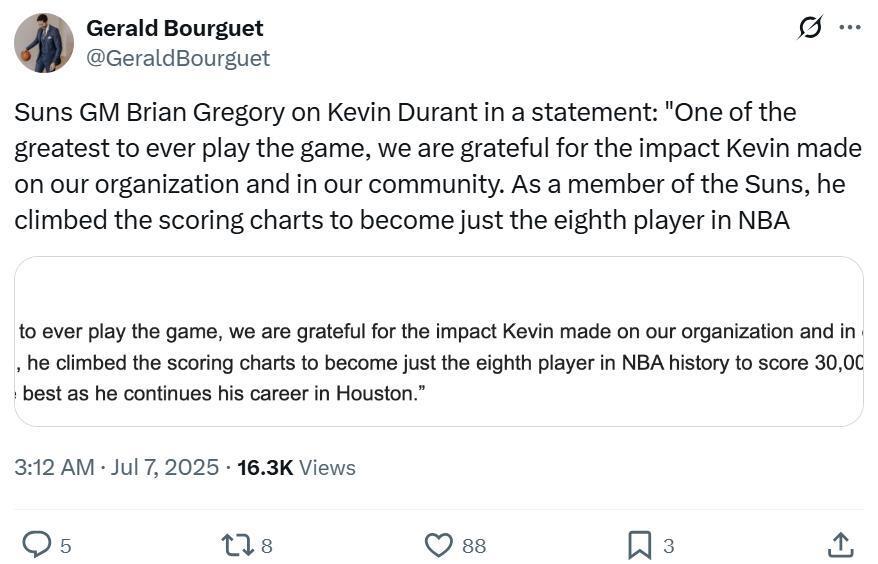
Task: Click the Gerald Bourguet display name
Action: click(175, 28)
